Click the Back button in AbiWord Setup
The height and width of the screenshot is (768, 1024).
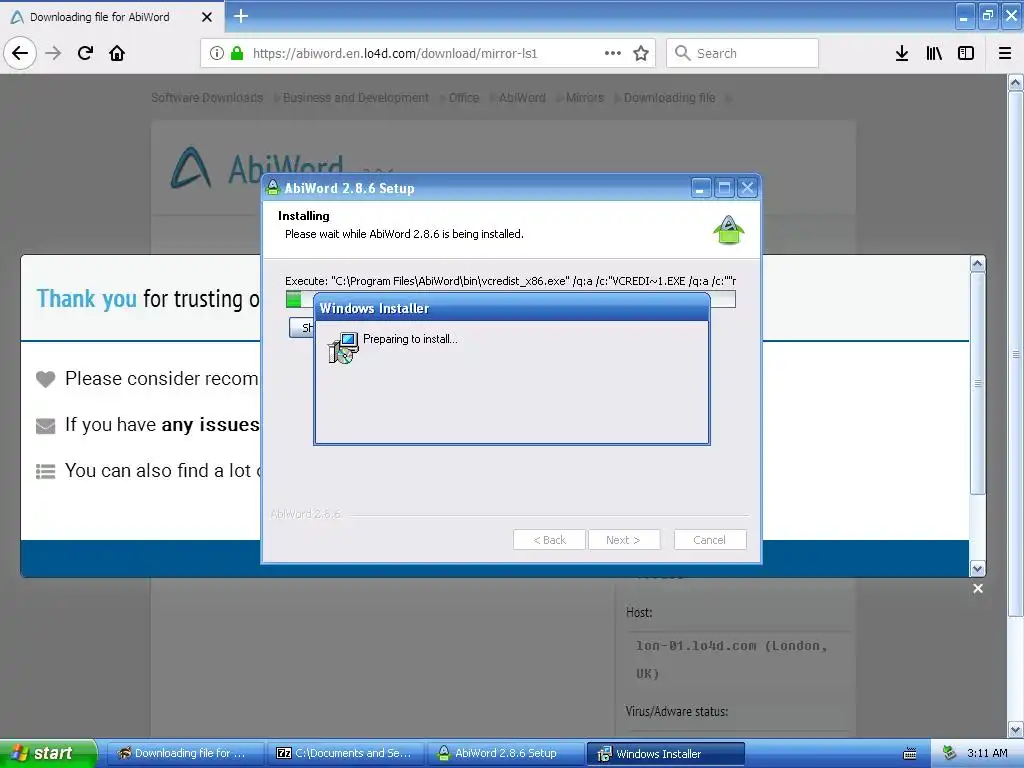(x=549, y=539)
